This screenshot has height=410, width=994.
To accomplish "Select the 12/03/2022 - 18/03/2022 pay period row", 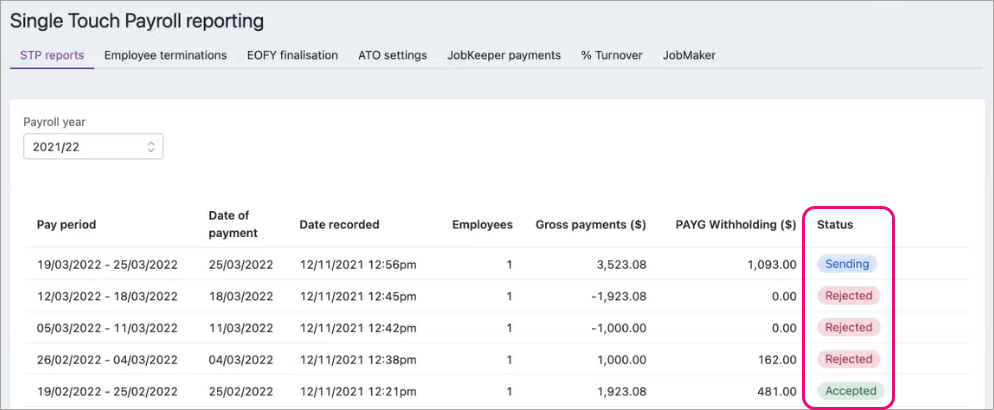I will [107, 297].
